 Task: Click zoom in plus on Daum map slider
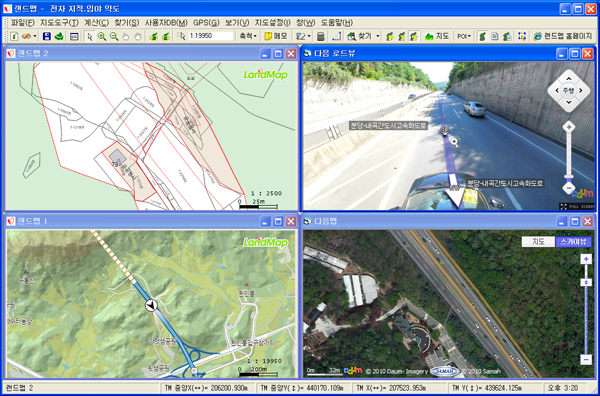click(x=586, y=259)
